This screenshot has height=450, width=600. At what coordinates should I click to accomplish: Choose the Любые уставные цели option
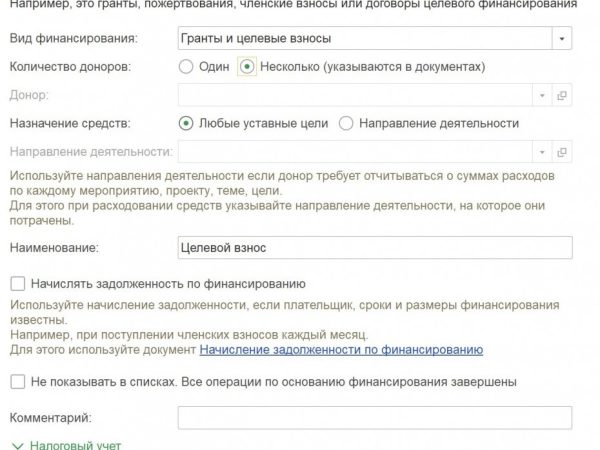tap(185, 123)
